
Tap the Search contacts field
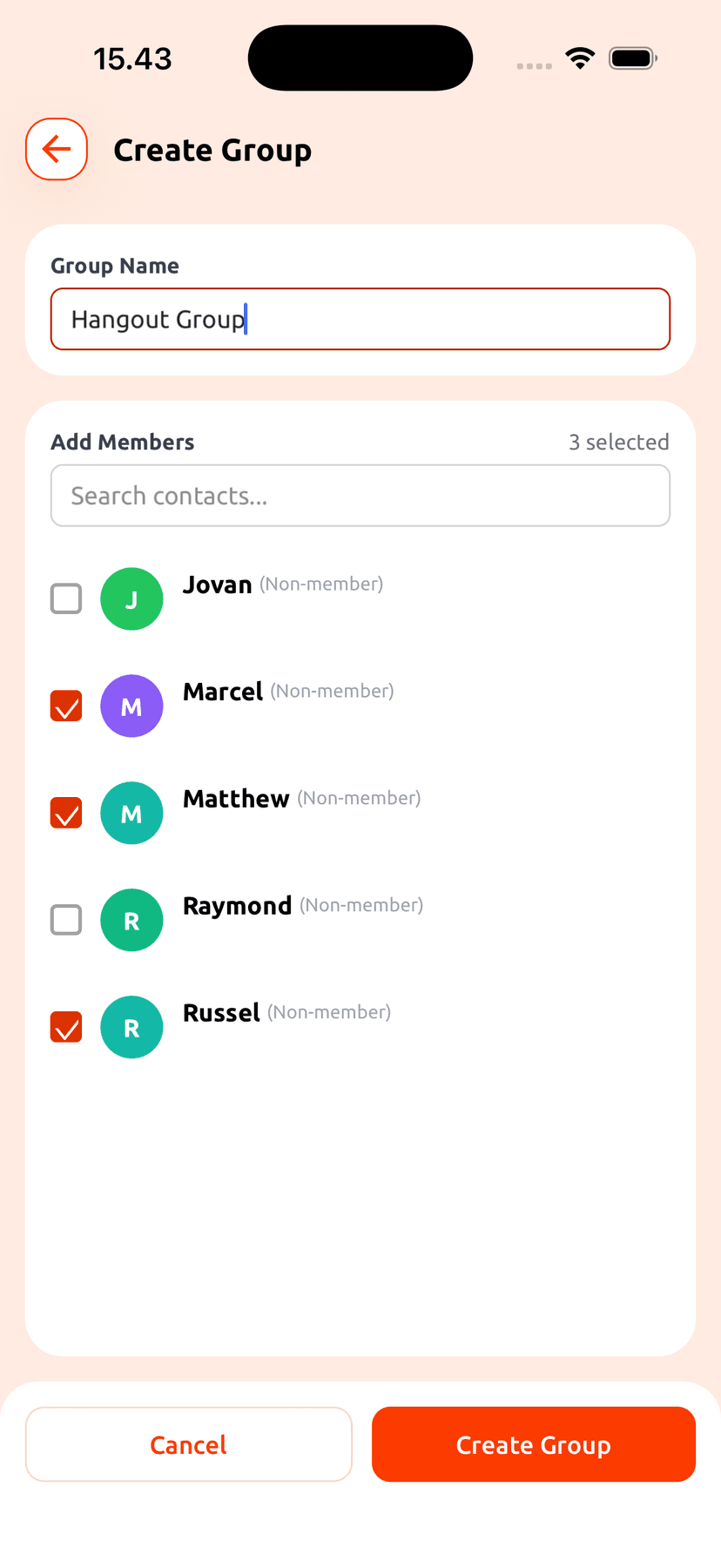point(360,495)
